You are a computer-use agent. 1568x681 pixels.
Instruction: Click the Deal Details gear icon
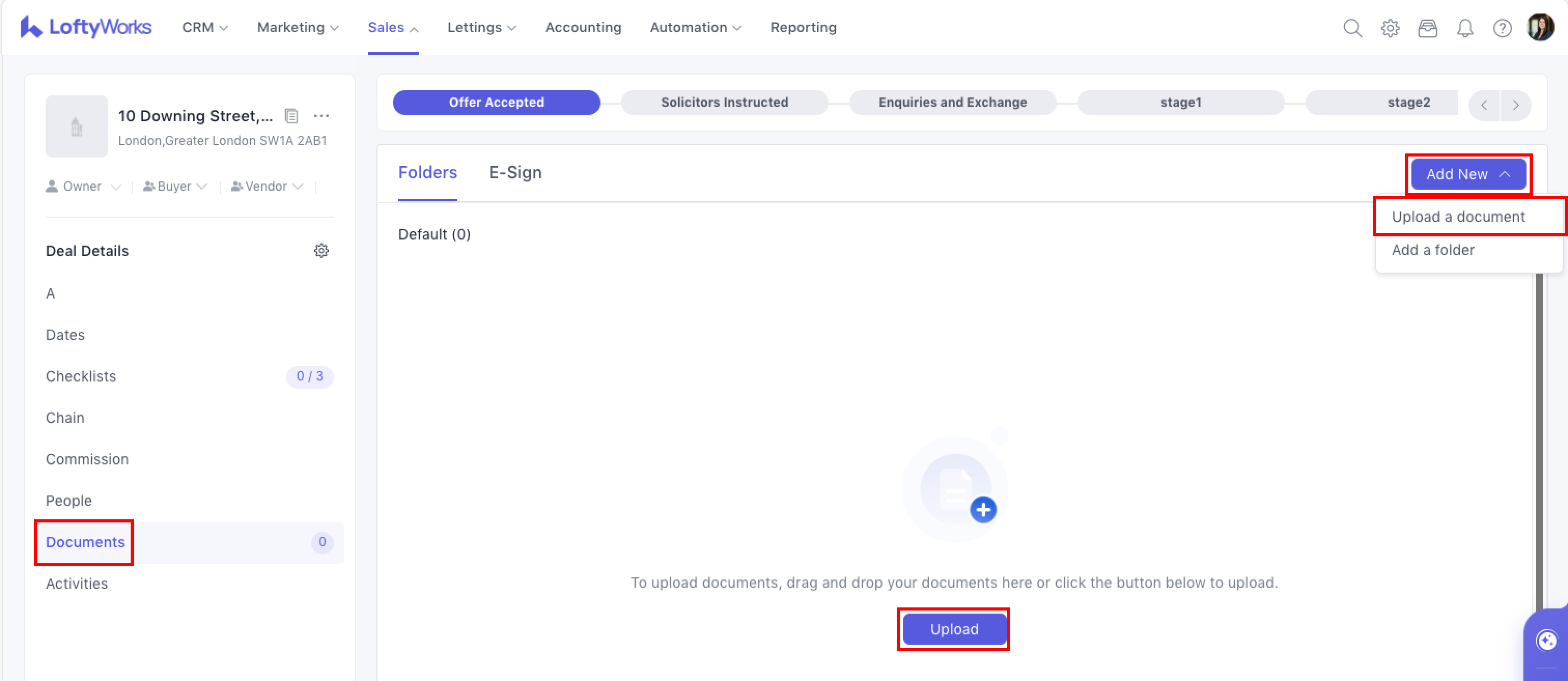point(321,251)
